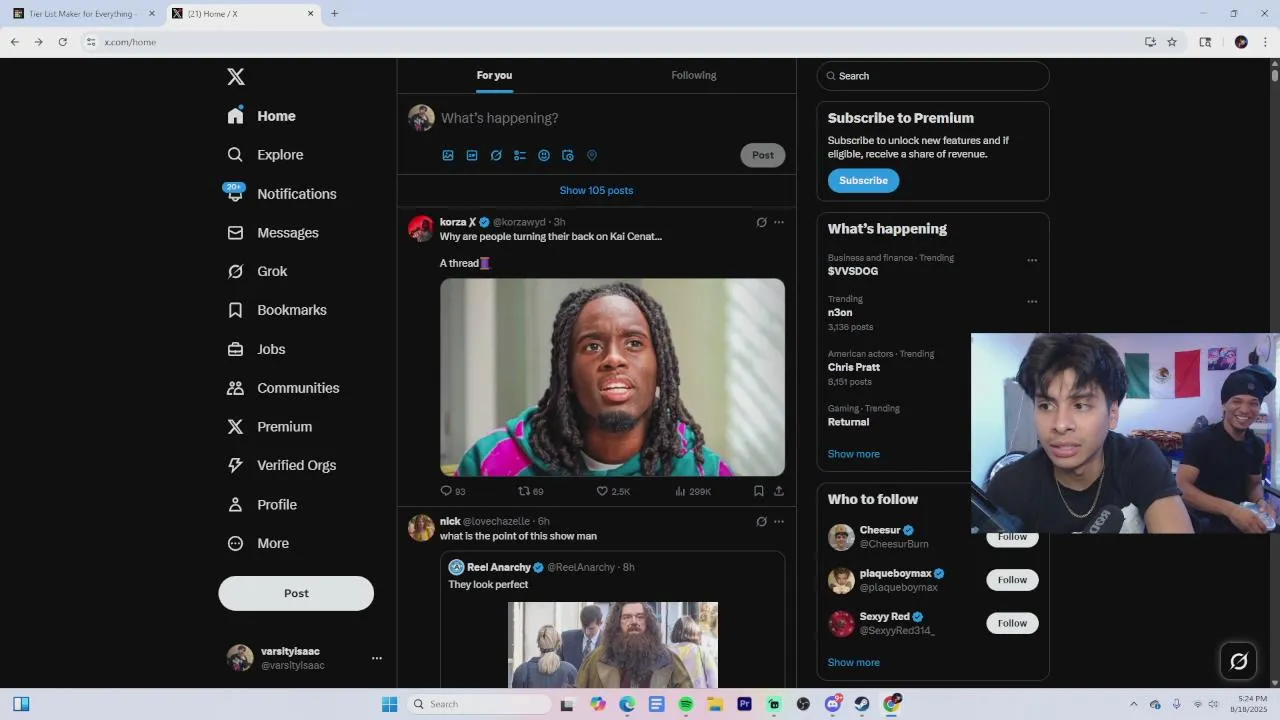This screenshot has width=1280, height=720.
Task: Click the Subscribe to Premium button
Action: tap(863, 180)
